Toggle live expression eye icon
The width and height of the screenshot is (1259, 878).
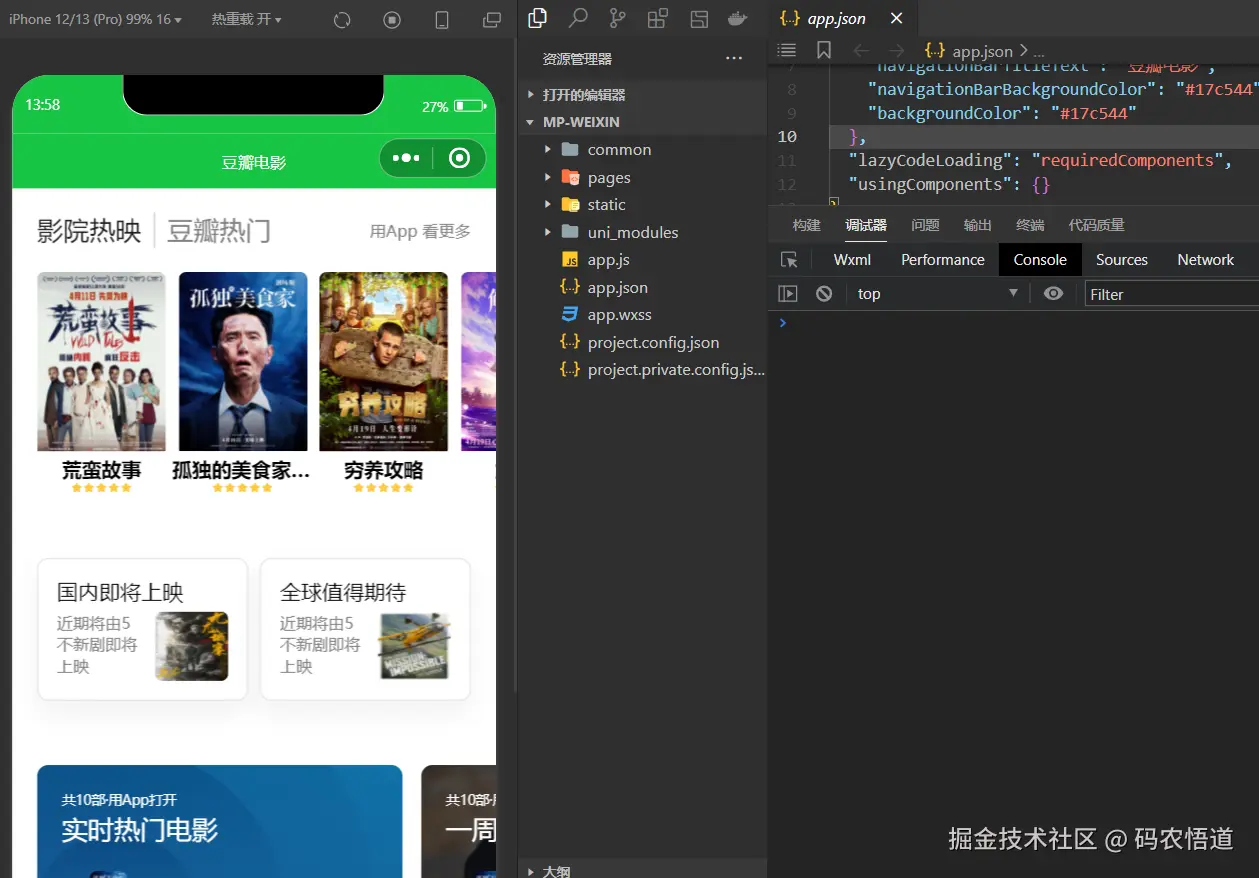click(x=1053, y=294)
